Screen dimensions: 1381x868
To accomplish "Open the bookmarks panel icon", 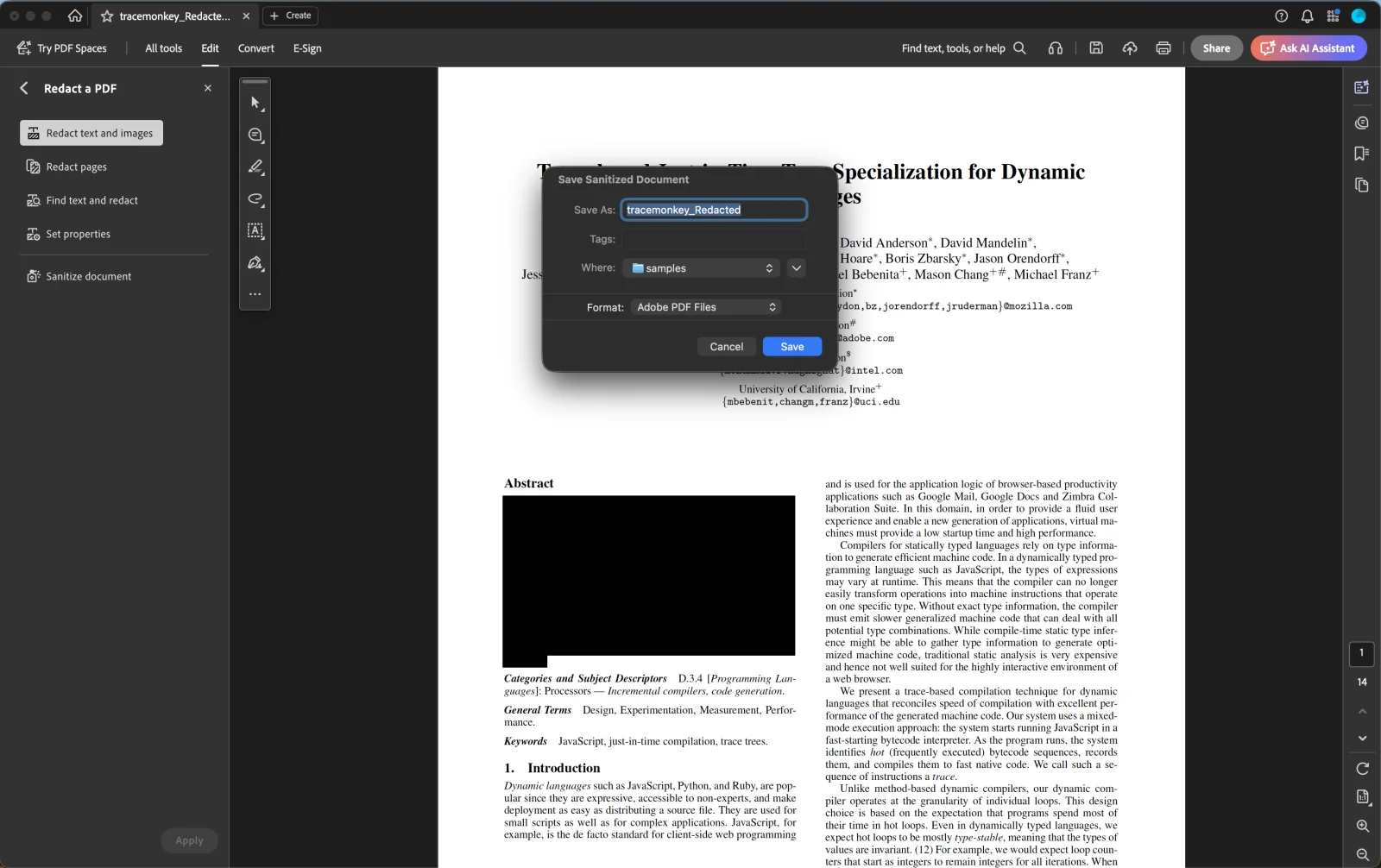I will click(1362, 154).
